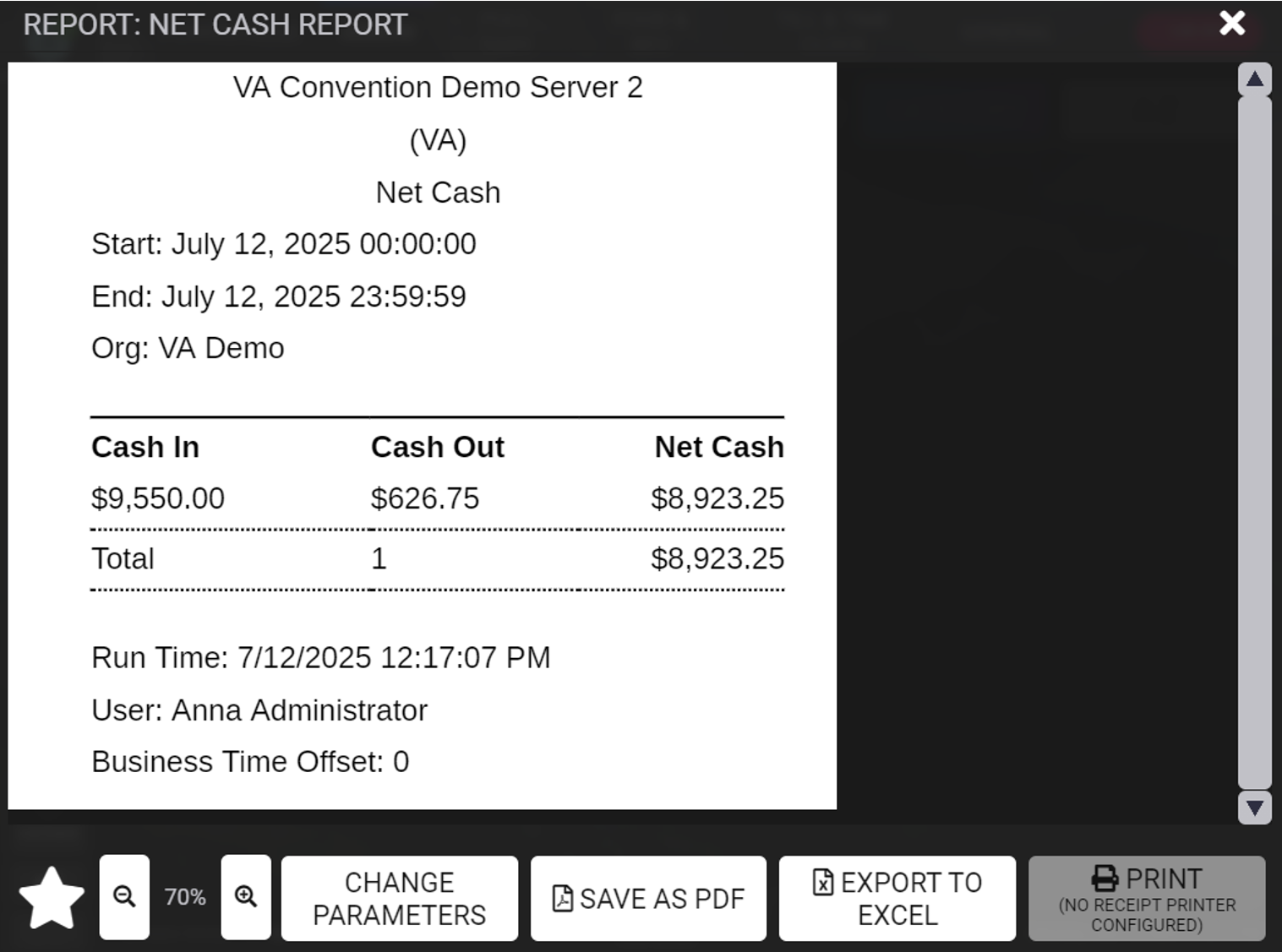Click the 70% zoom level indicator

[185, 897]
